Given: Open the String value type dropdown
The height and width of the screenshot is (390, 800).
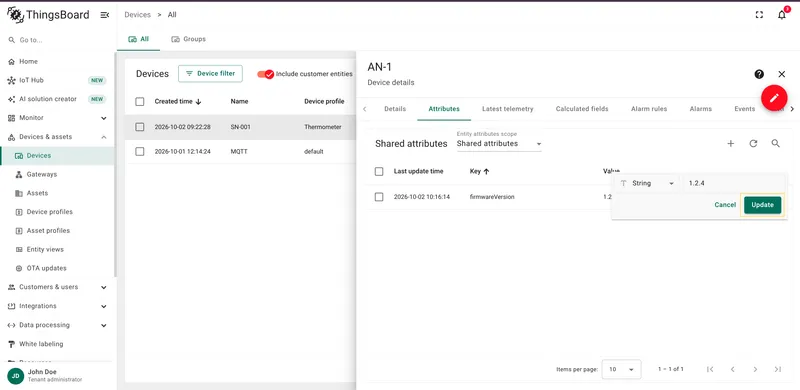Looking at the screenshot, I should click(647, 183).
